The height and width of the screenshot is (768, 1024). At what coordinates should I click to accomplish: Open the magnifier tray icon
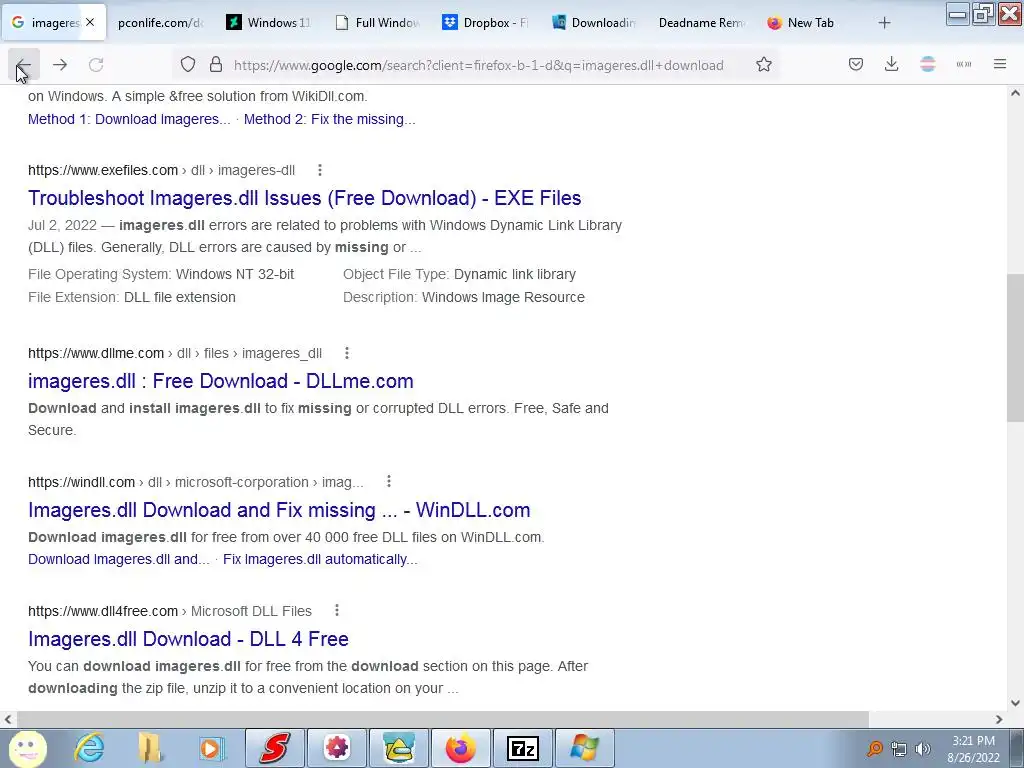[874, 748]
